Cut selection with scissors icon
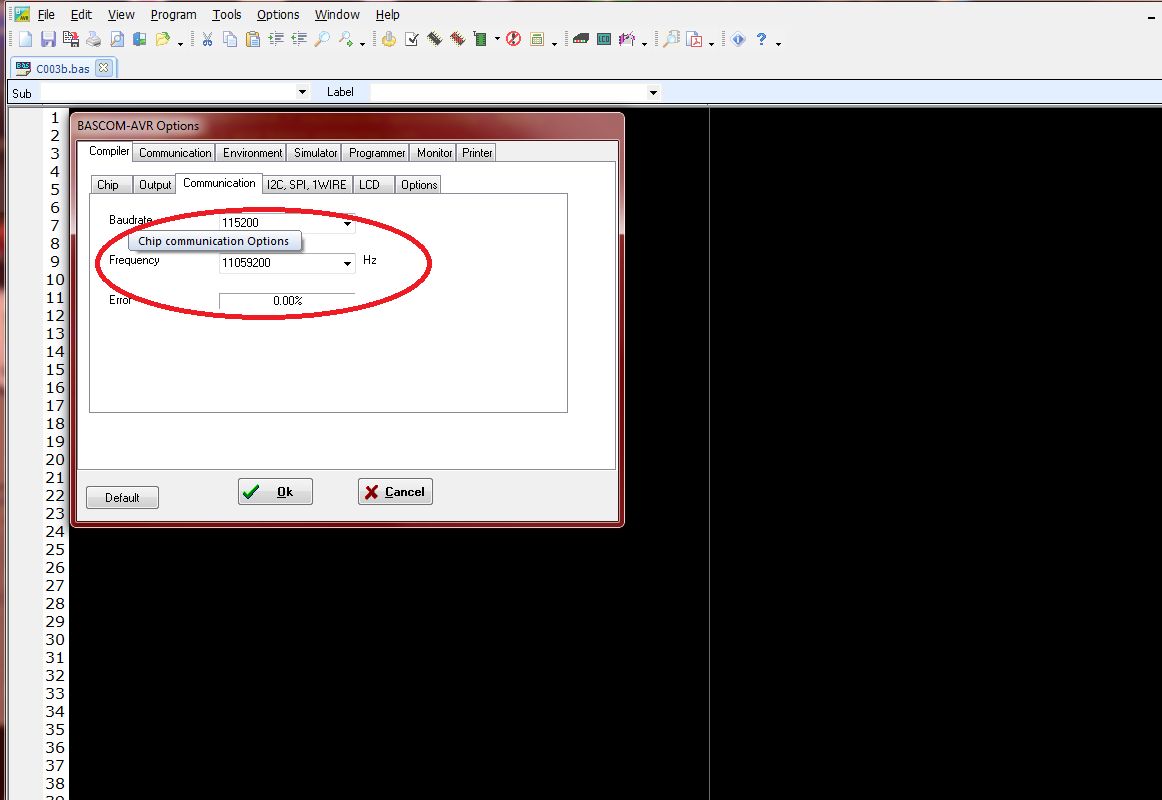The width and height of the screenshot is (1162, 800). pyautogui.click(x=208, y=39)
